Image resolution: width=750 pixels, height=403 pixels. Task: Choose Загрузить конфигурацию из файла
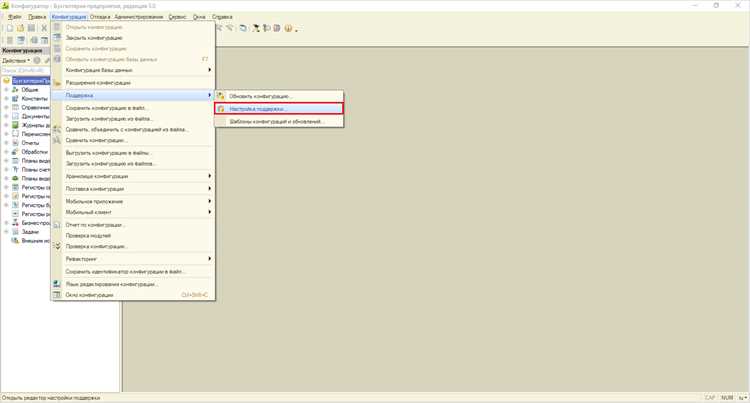tap(133, 119)
